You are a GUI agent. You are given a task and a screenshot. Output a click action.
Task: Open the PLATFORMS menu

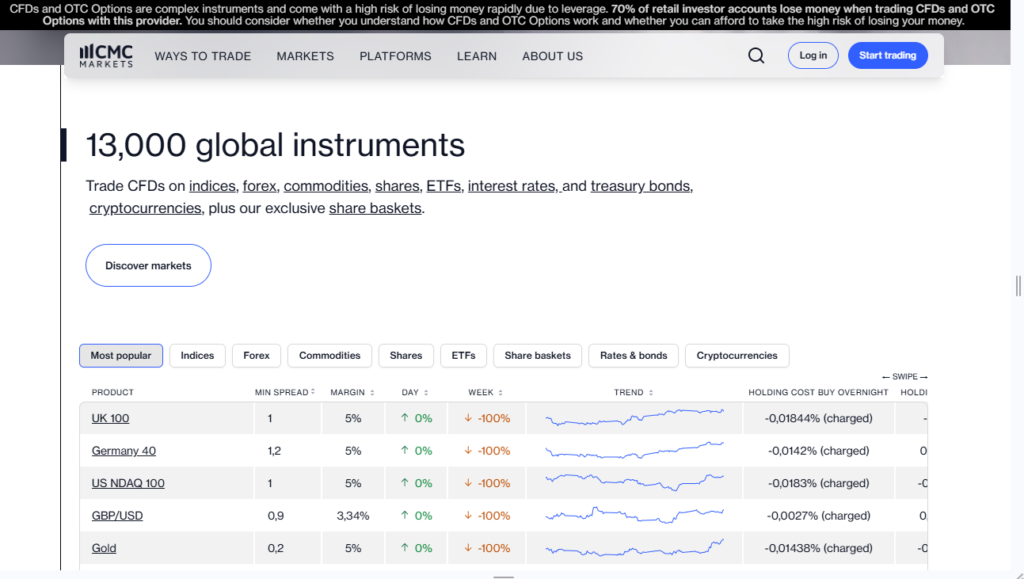coord(395,56)
